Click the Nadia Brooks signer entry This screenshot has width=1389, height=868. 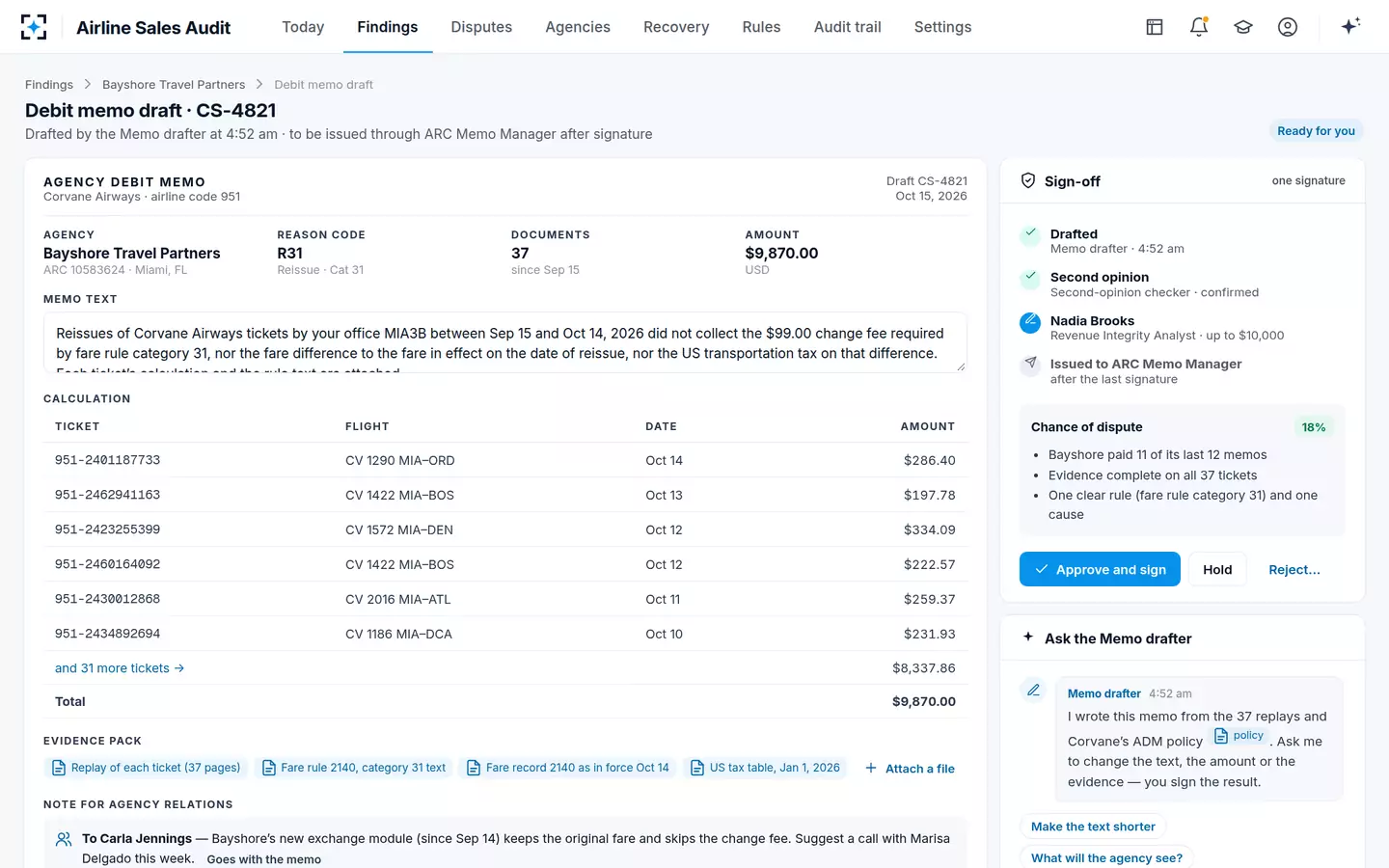click(1182, 328)
